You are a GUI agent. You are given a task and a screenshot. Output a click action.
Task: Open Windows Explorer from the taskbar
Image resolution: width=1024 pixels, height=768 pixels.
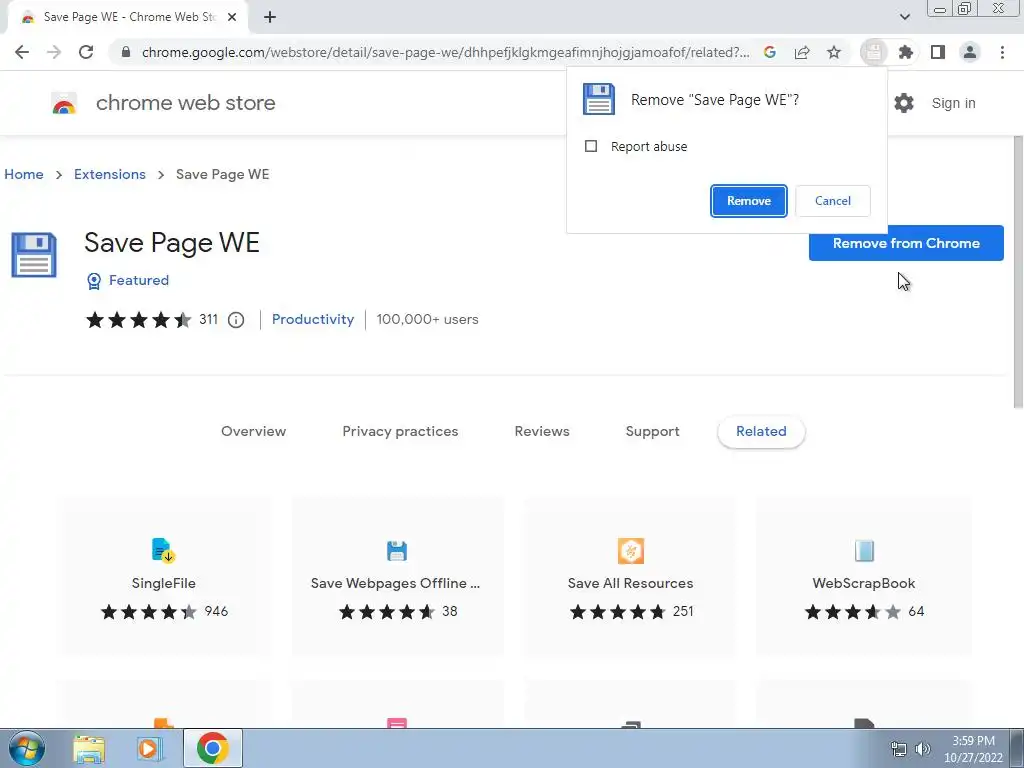[x=89, y=749]
